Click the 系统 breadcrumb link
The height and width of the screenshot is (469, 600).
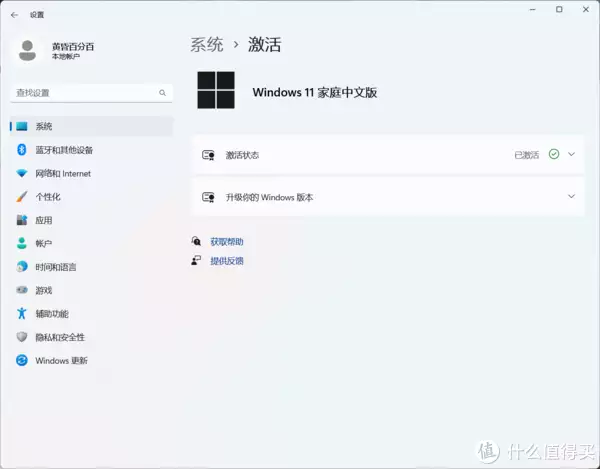click(x=207, y=44)
